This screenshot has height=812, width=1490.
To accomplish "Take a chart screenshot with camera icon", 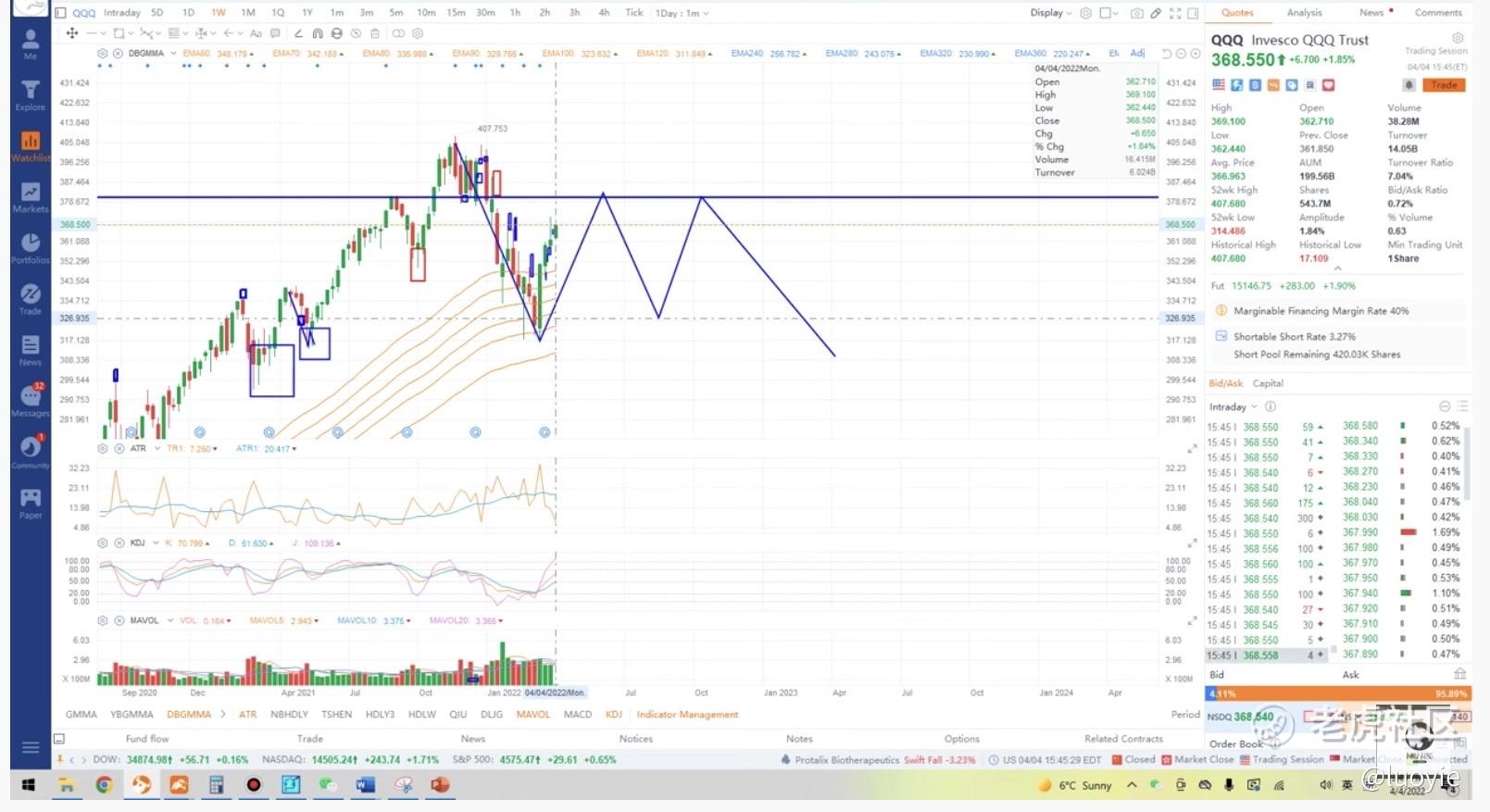I will tap(1136, 13).
